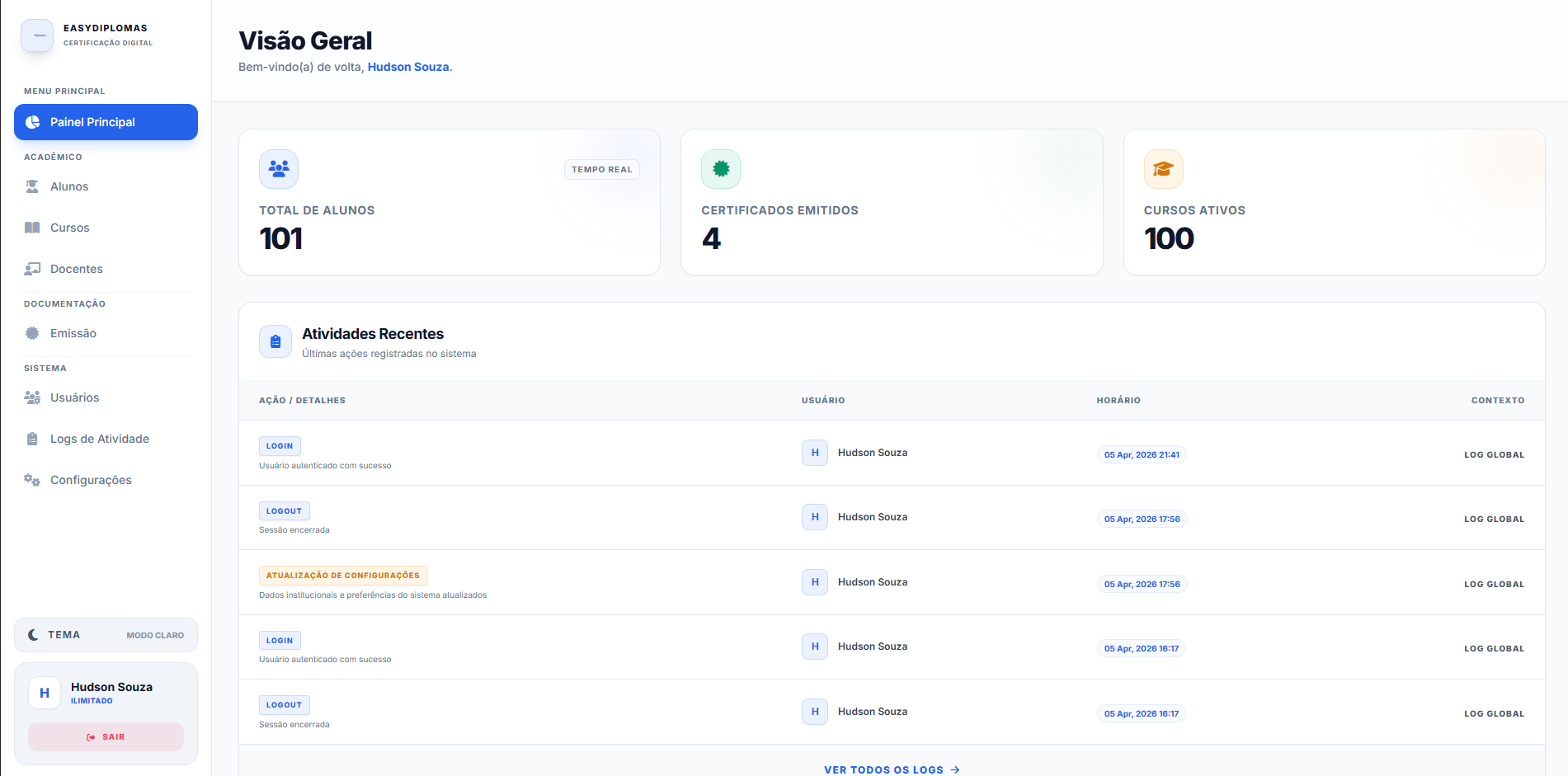The height and width of the screenshot is (776, 1568).
Task: Click the Ação / Detalhes column header
Action: [x=302, y=400]
